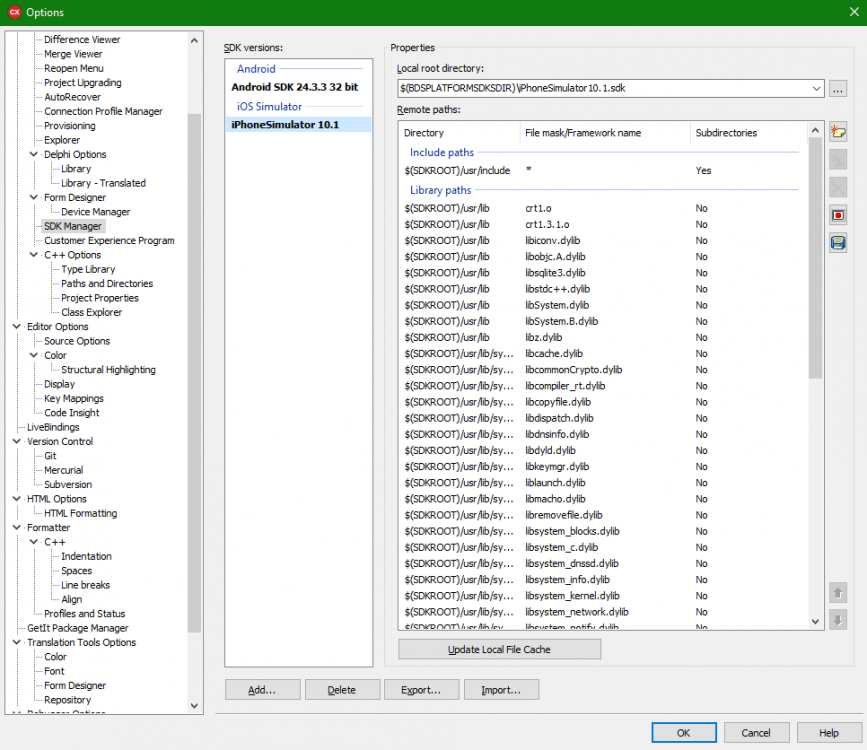Collapse the Editor Options tree node
This screenshot has height=750, width=867.
pos(17,327)
